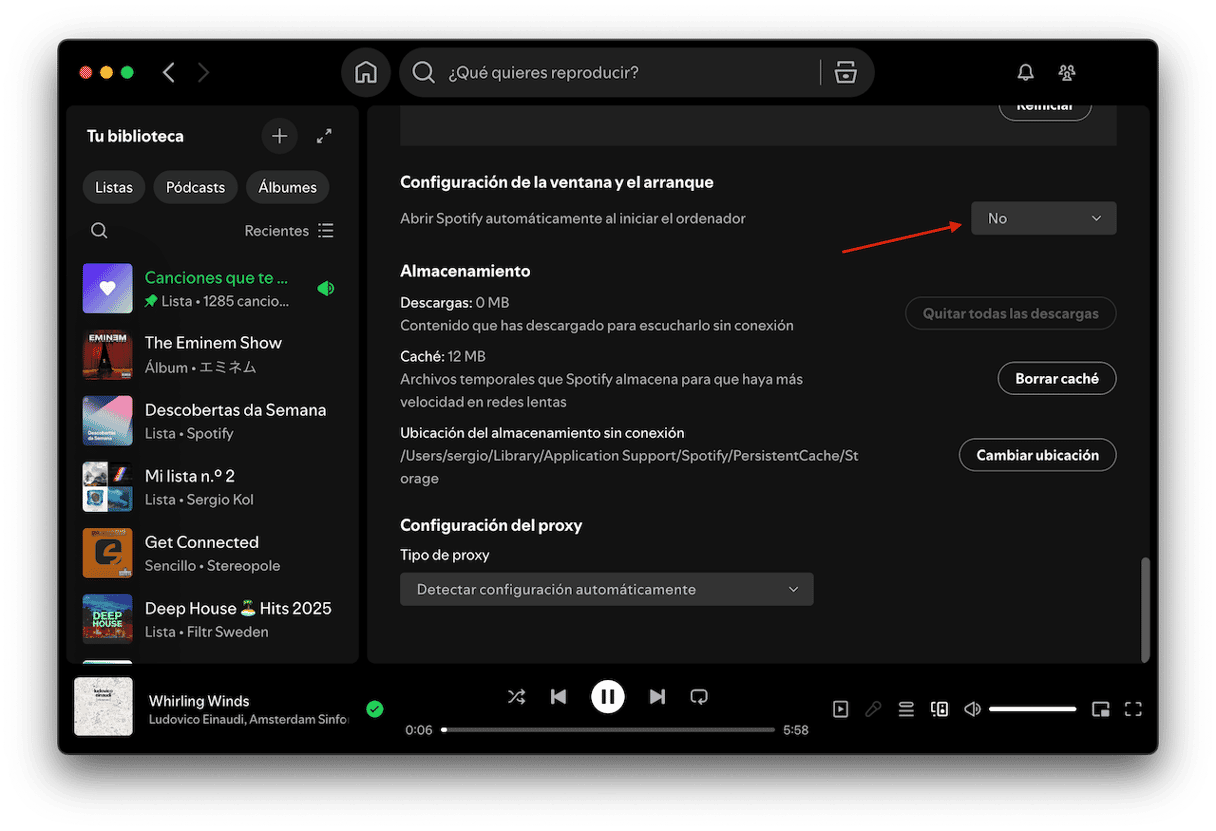The height and width of the screenshot is (831, 1216).
Task: Filter library by Álbumes
Action: coord(287,187)
